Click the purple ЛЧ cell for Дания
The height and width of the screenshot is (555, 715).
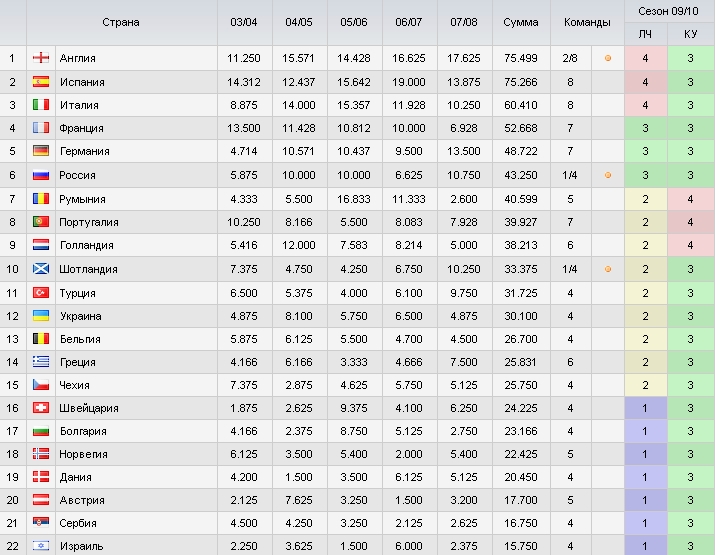pyautogui.click(x=645, y=477)
